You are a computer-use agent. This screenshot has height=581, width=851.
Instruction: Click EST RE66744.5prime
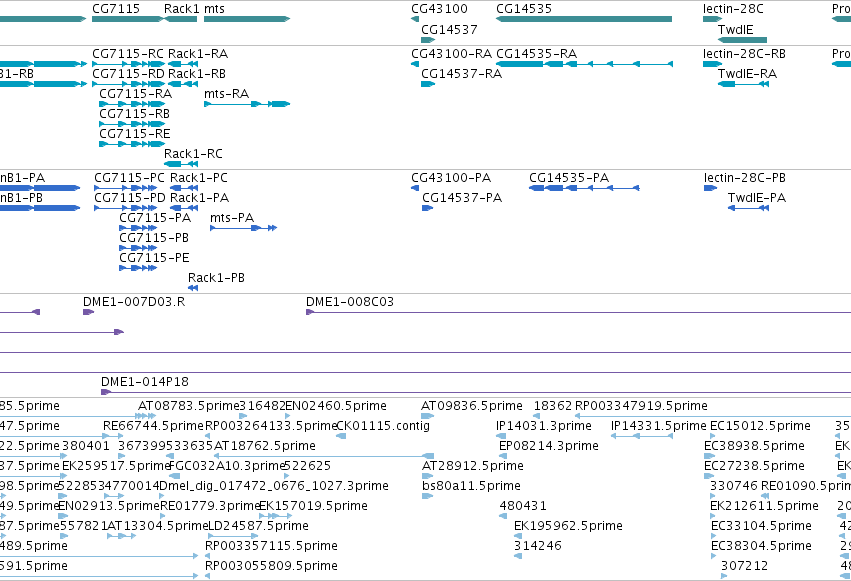coord(153,426)
